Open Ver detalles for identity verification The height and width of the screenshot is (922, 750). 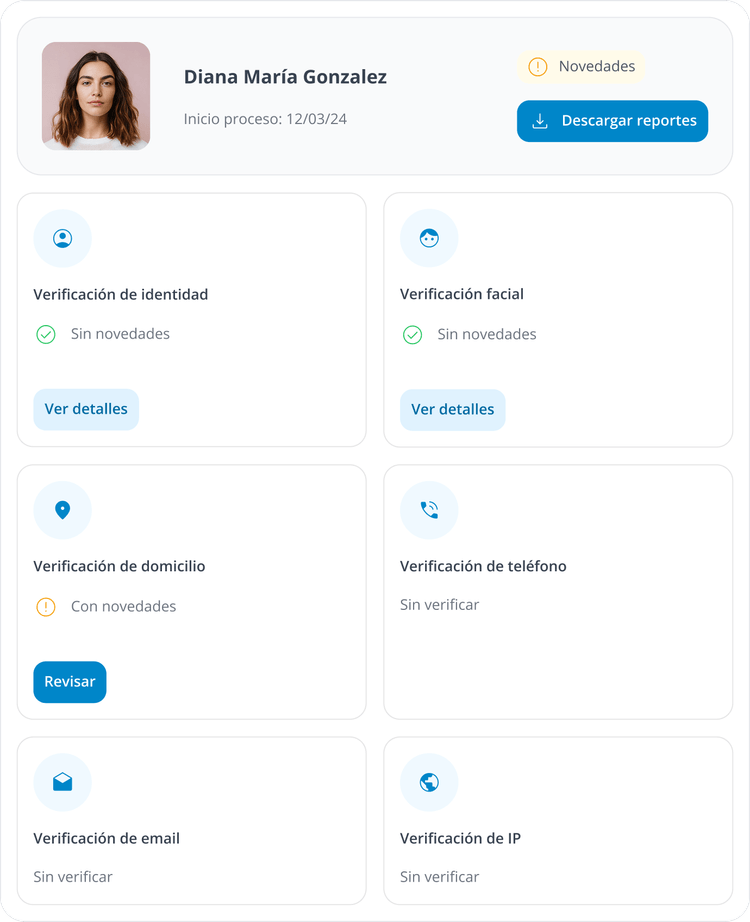tap(86, 409)
